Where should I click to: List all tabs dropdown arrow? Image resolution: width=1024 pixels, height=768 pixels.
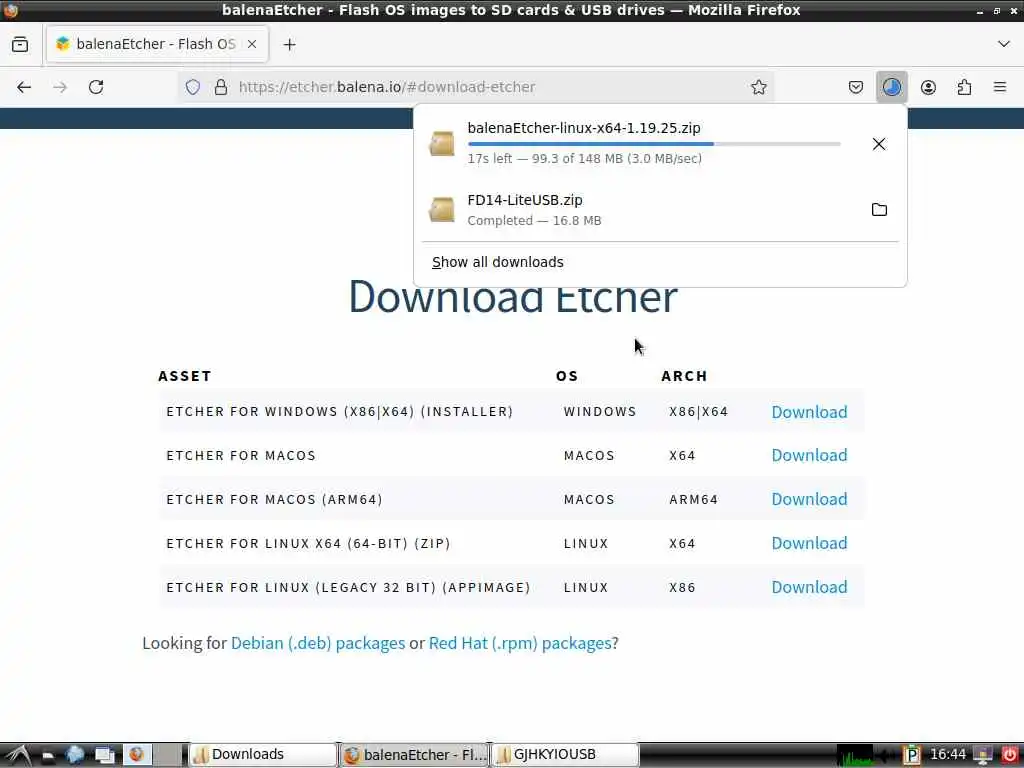pyautogui.click(x=1004, y=44)
